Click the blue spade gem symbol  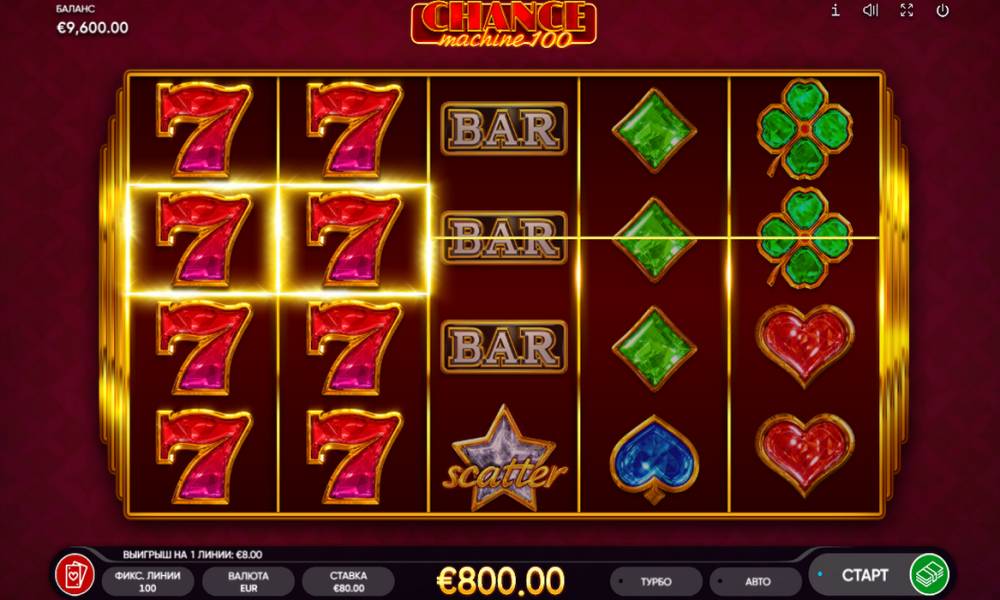point(654,458)
